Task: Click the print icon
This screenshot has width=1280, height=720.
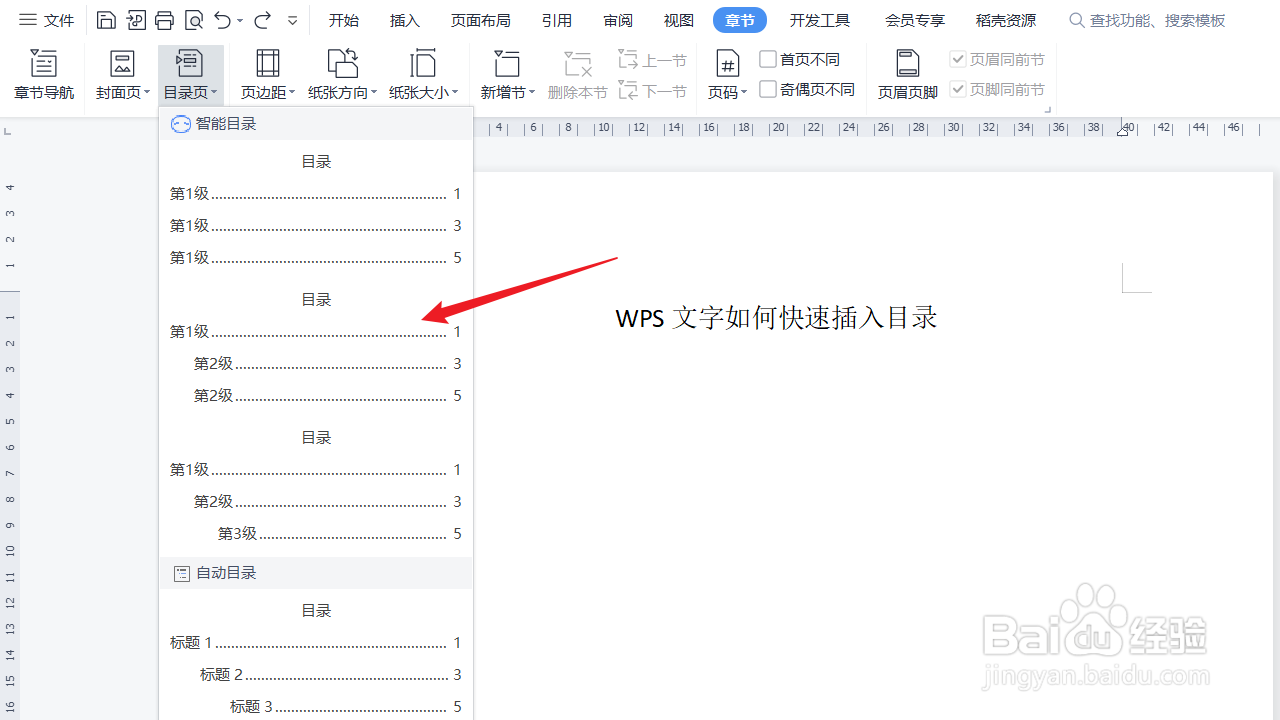Action: [165, 20]
